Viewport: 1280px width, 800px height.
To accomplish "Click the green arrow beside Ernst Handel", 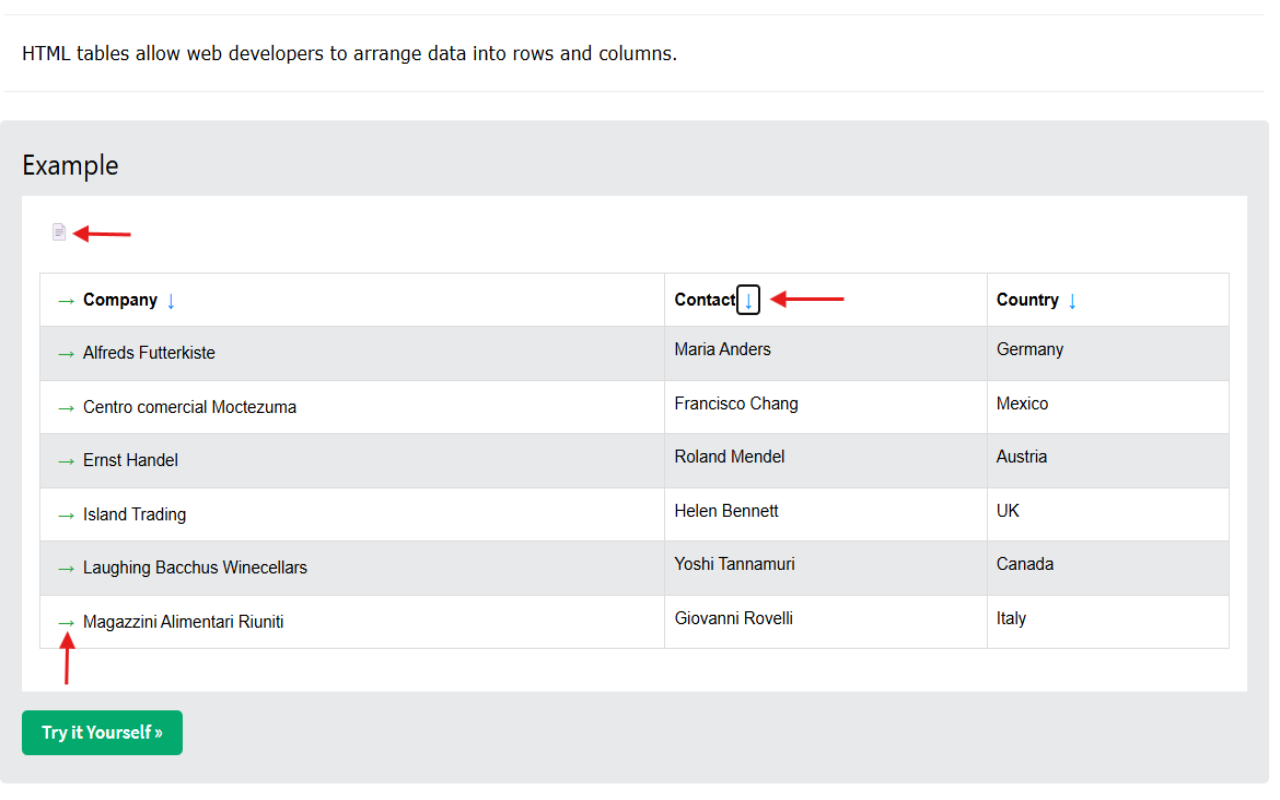I will 66,461.
